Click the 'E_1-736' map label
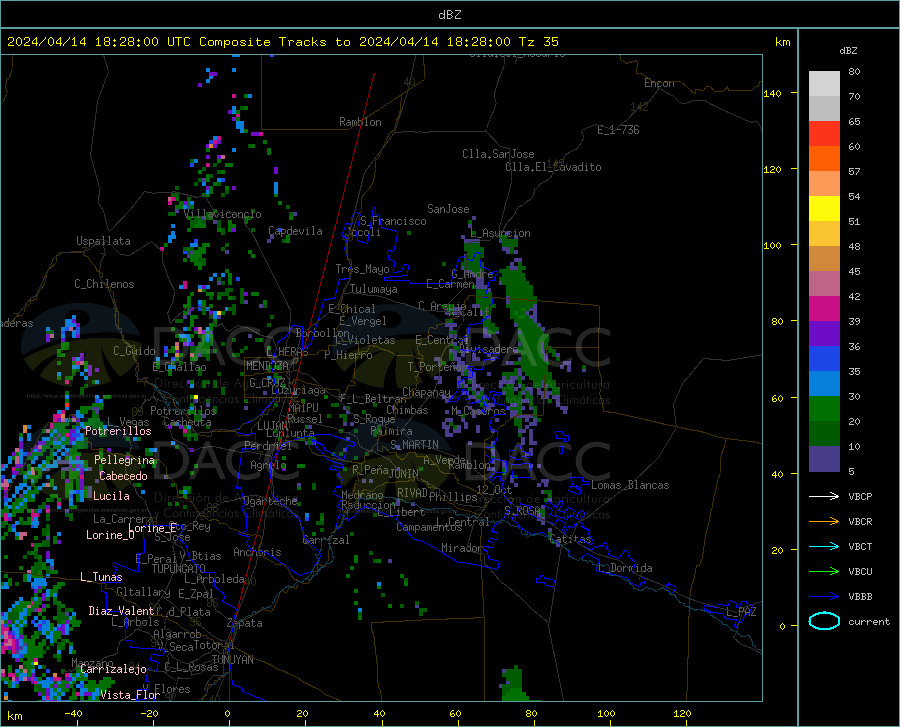Viewport: 900px width, 727px height. [618, 130]
